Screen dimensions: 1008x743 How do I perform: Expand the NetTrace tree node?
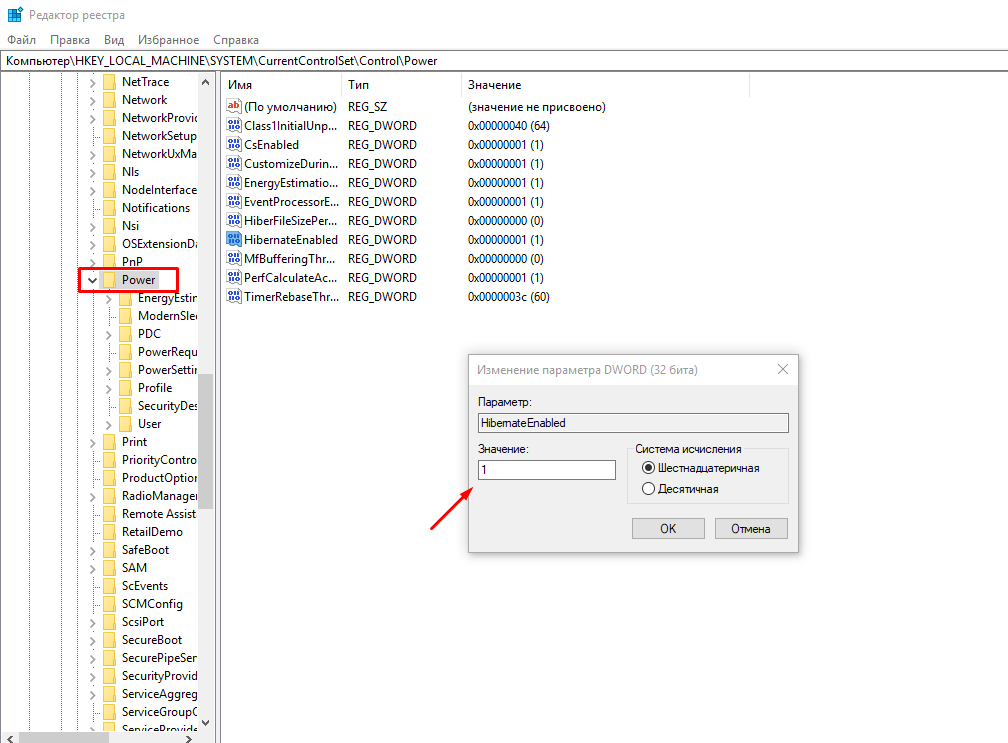[x=93, y=82]
